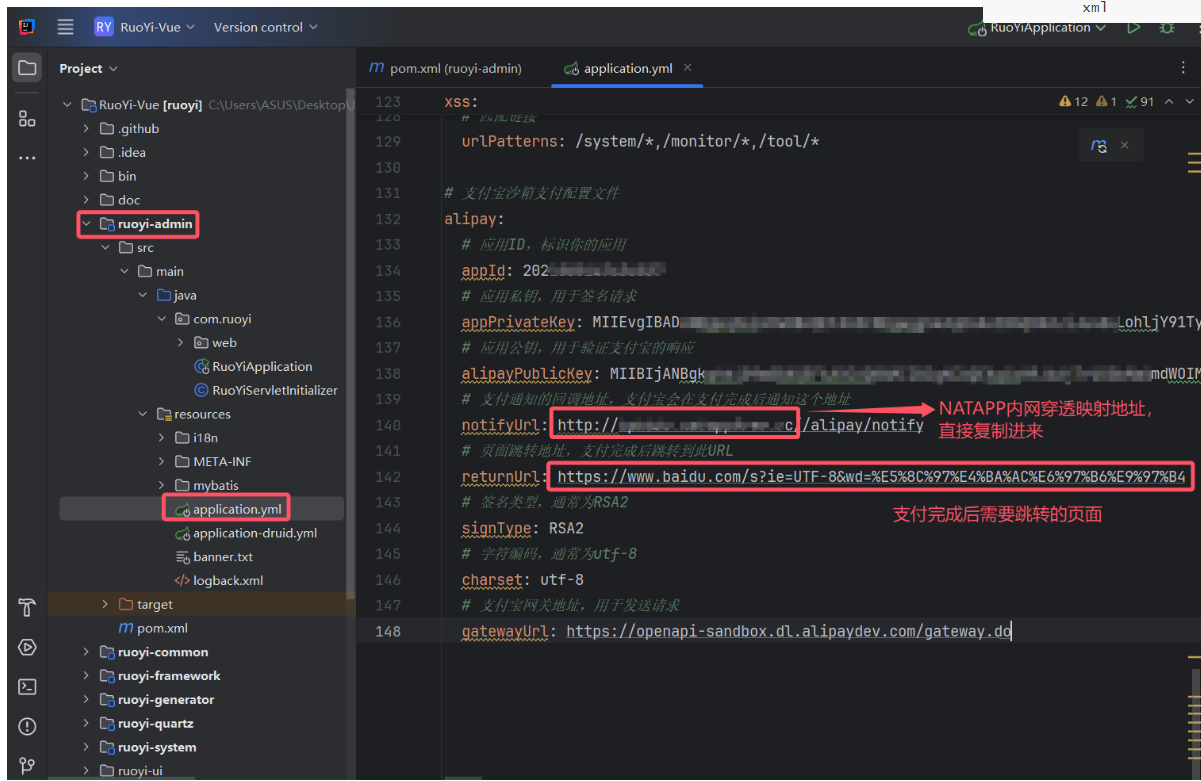This screenshot has height=781, width=1201.
Task: Click the IntelliJ IDEA logo icon
Action: click(x=27, y=27)
